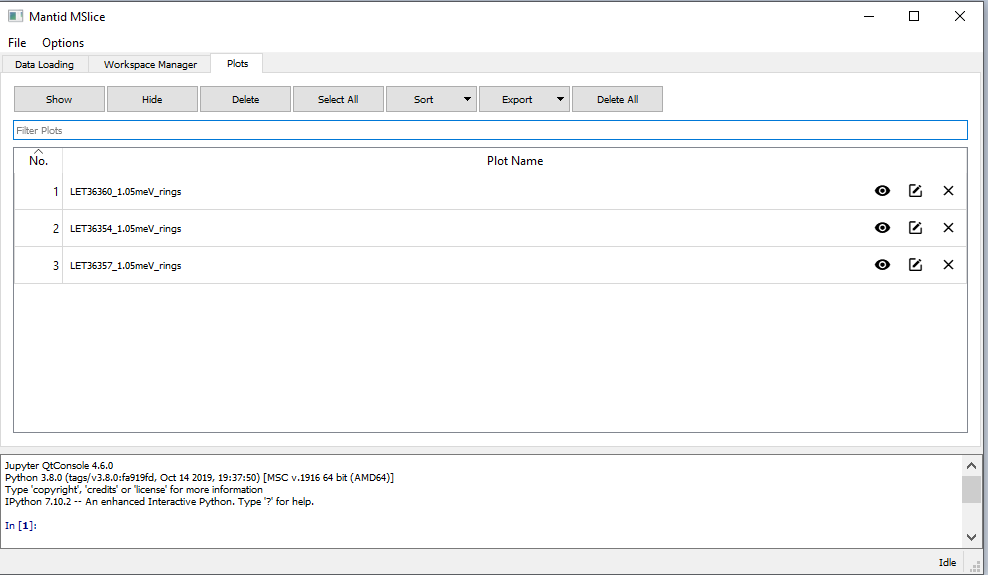Open the Options menu
The width and height of the screenshot is (988, 575).
pyautogui.click(x=63, y=43)
